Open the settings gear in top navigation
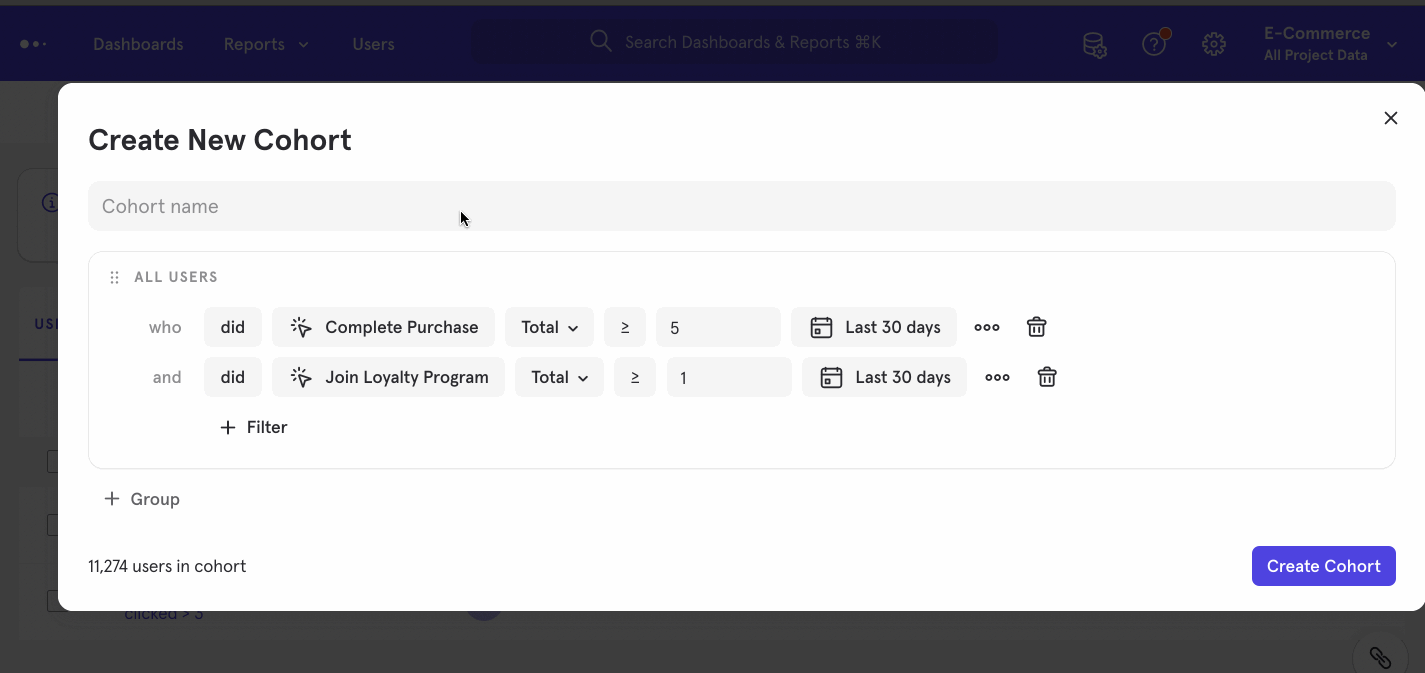This screenshot has width=1425, height=673. [1213, 44]
